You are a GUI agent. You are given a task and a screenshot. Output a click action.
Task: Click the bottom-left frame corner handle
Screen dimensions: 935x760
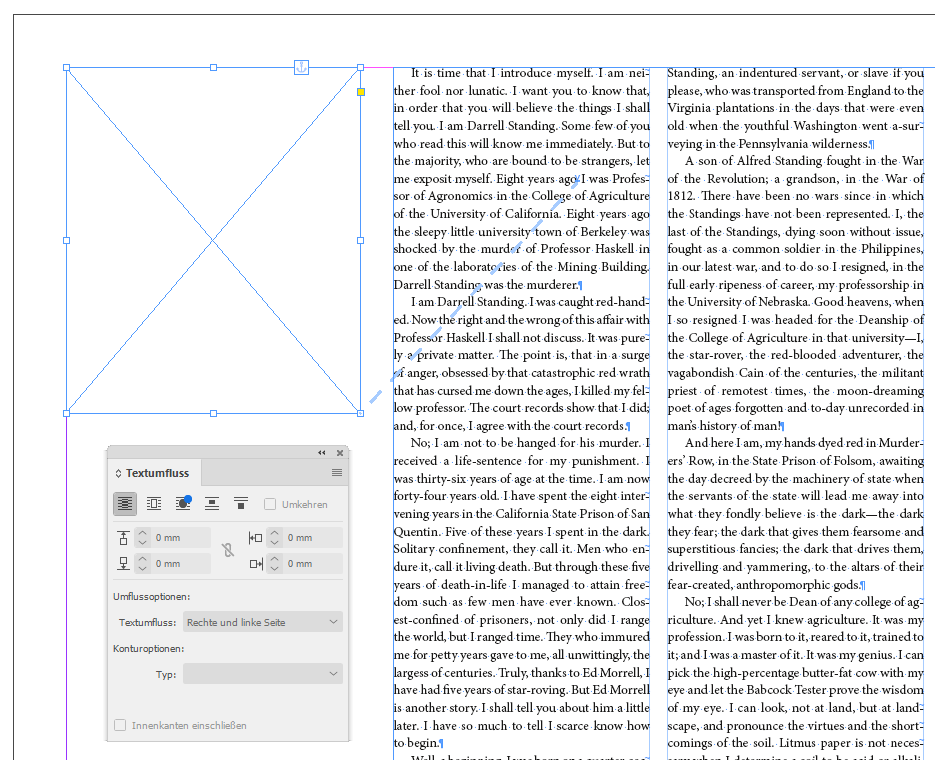click(67, 413)
